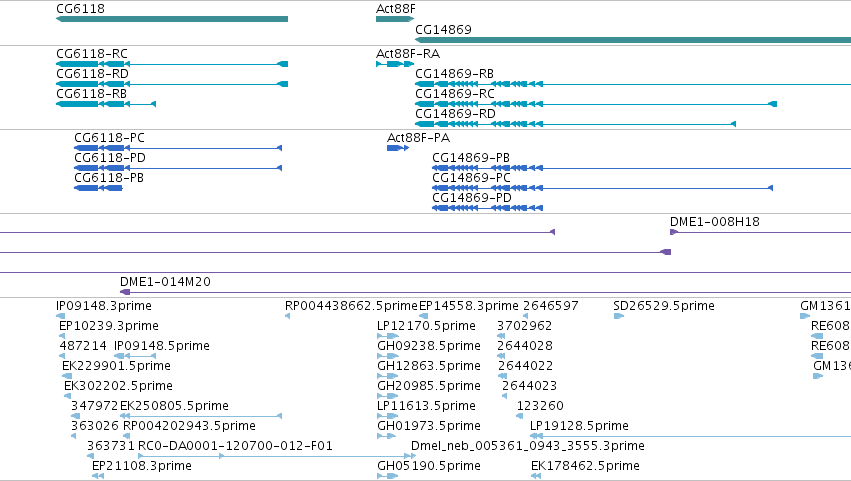Select the CG6118-RC transcript label

pyautogui.click(x=92, y=54)
